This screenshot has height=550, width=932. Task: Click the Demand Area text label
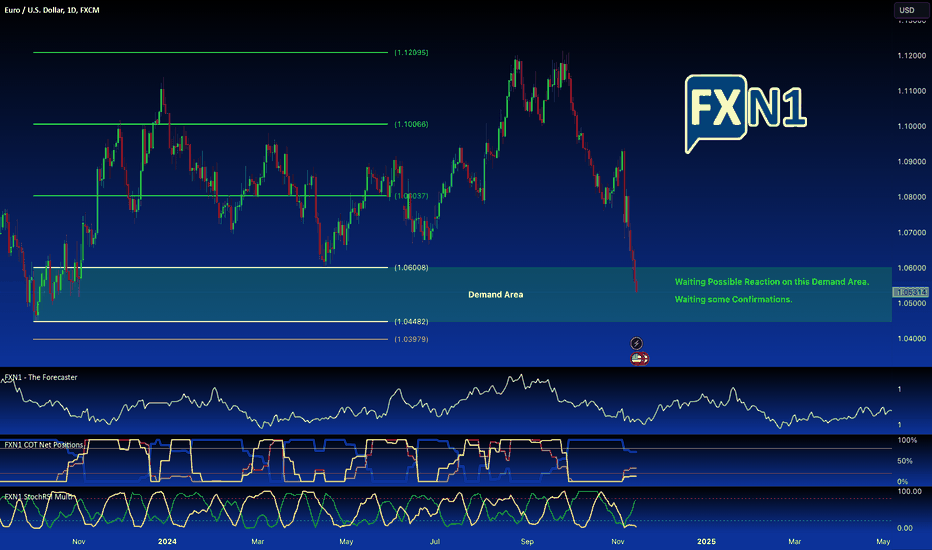[496, 295]
